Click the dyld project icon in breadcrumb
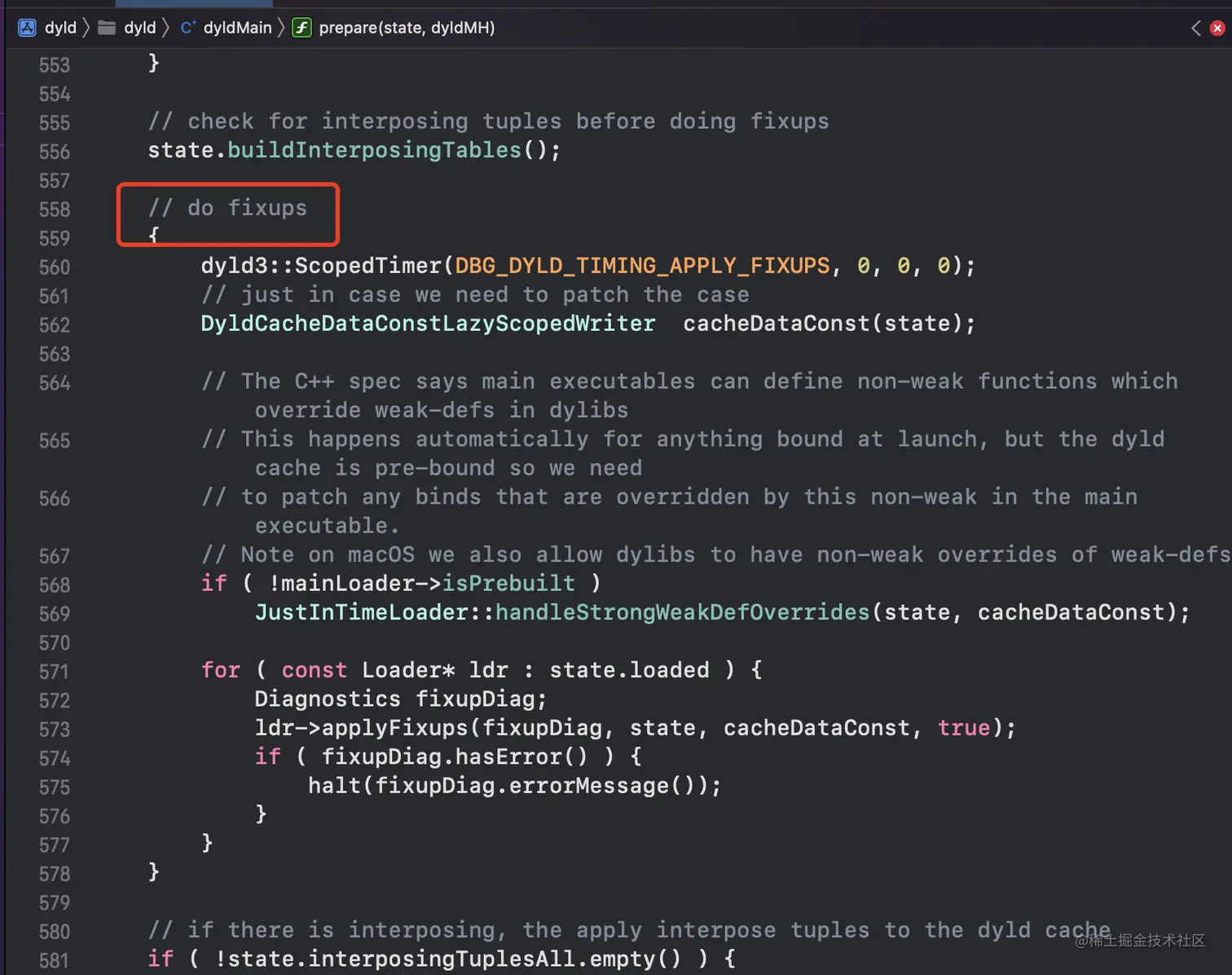The width and height of the screenshot is (1232, 975). (27, 28)
